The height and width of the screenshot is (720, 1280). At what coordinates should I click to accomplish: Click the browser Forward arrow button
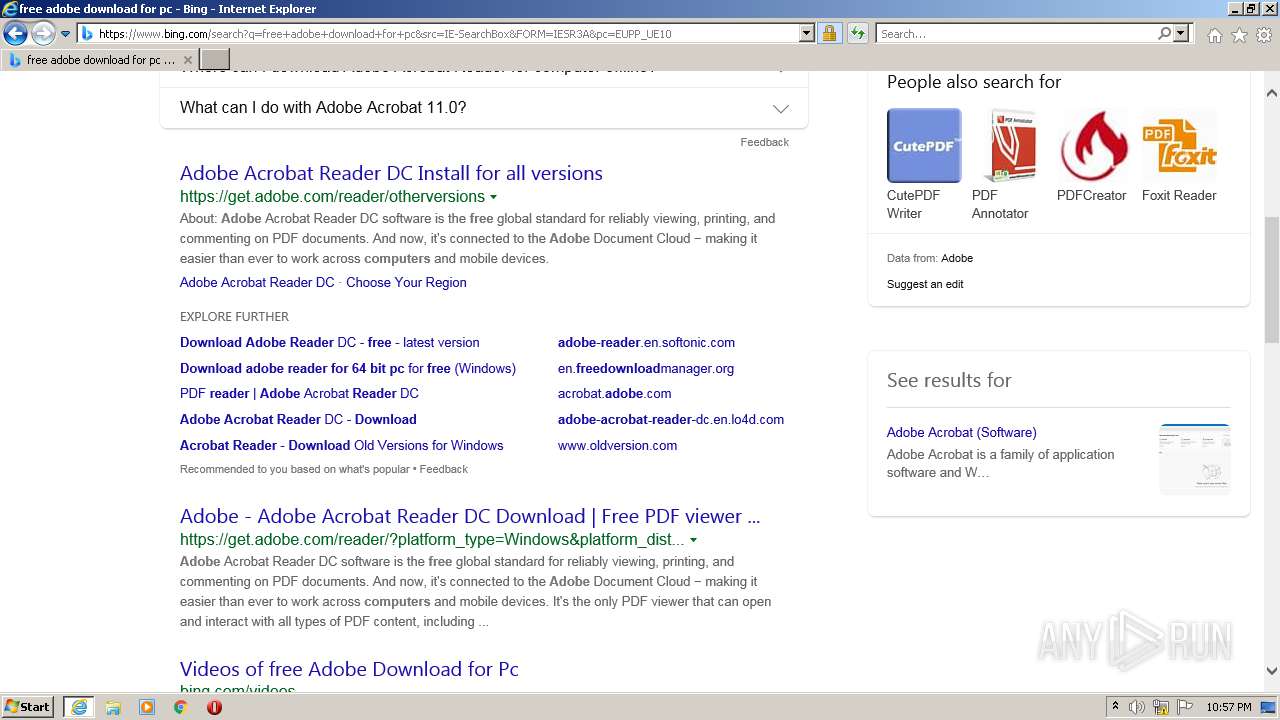(43, 34)
